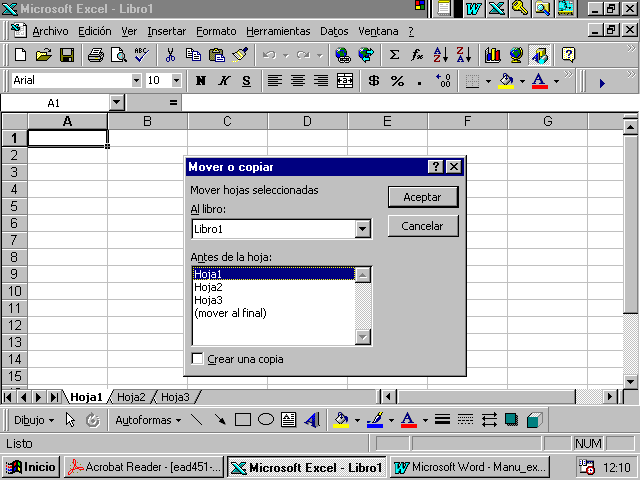Viewport: 640px width, 480px height.
Task: Click the Merge and Center icon
Action: 344,81
